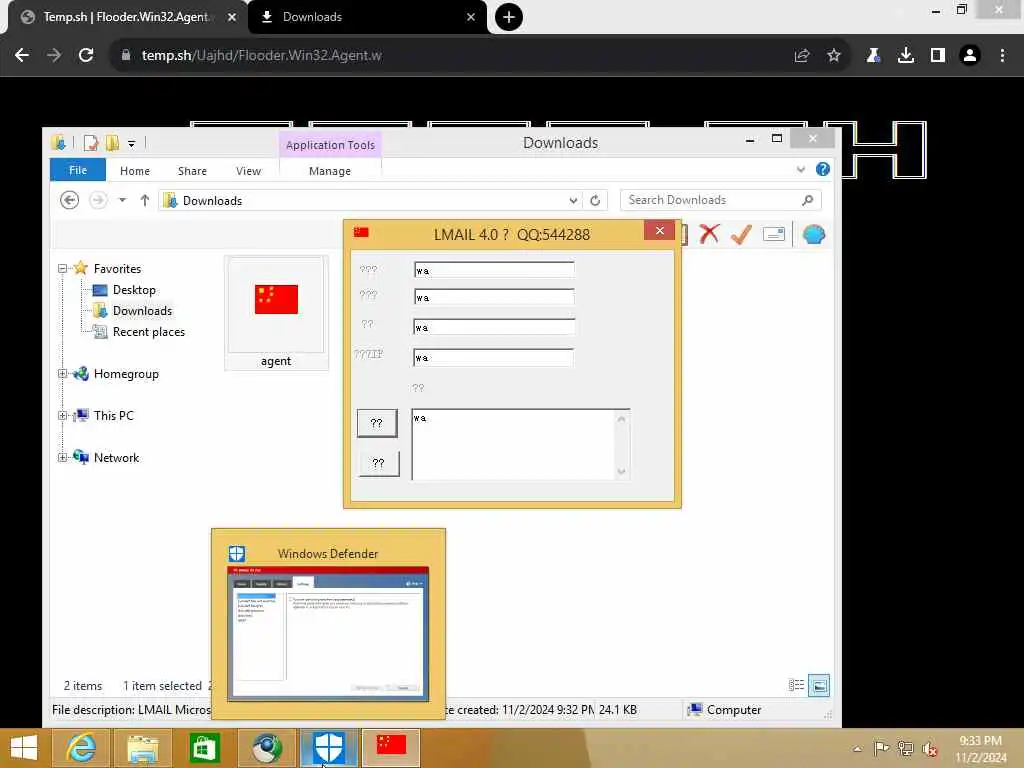Click the rename icon in Explorer toolbar

click(774, 234)
